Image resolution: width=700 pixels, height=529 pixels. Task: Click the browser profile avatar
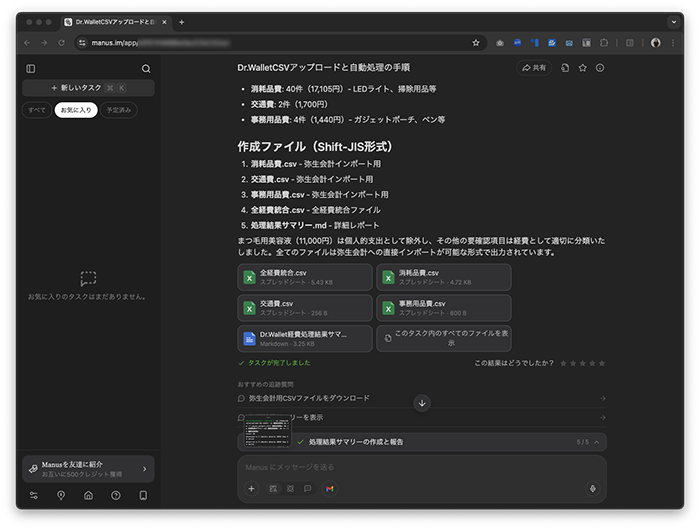coord(655,43)
